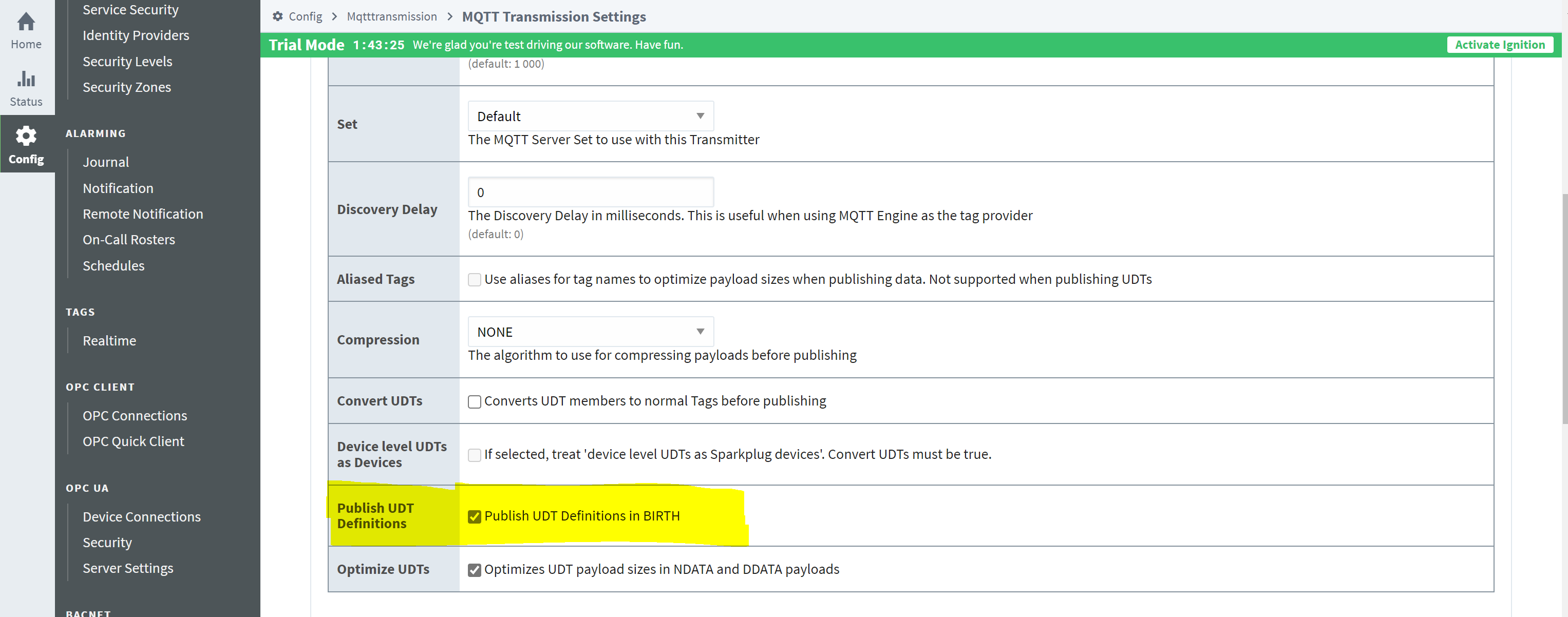The height and width of the screenshot is (617, 1568).
Task: Open the Status bar-chart icon
Action: pyautogui.click(x=26, y=79)
